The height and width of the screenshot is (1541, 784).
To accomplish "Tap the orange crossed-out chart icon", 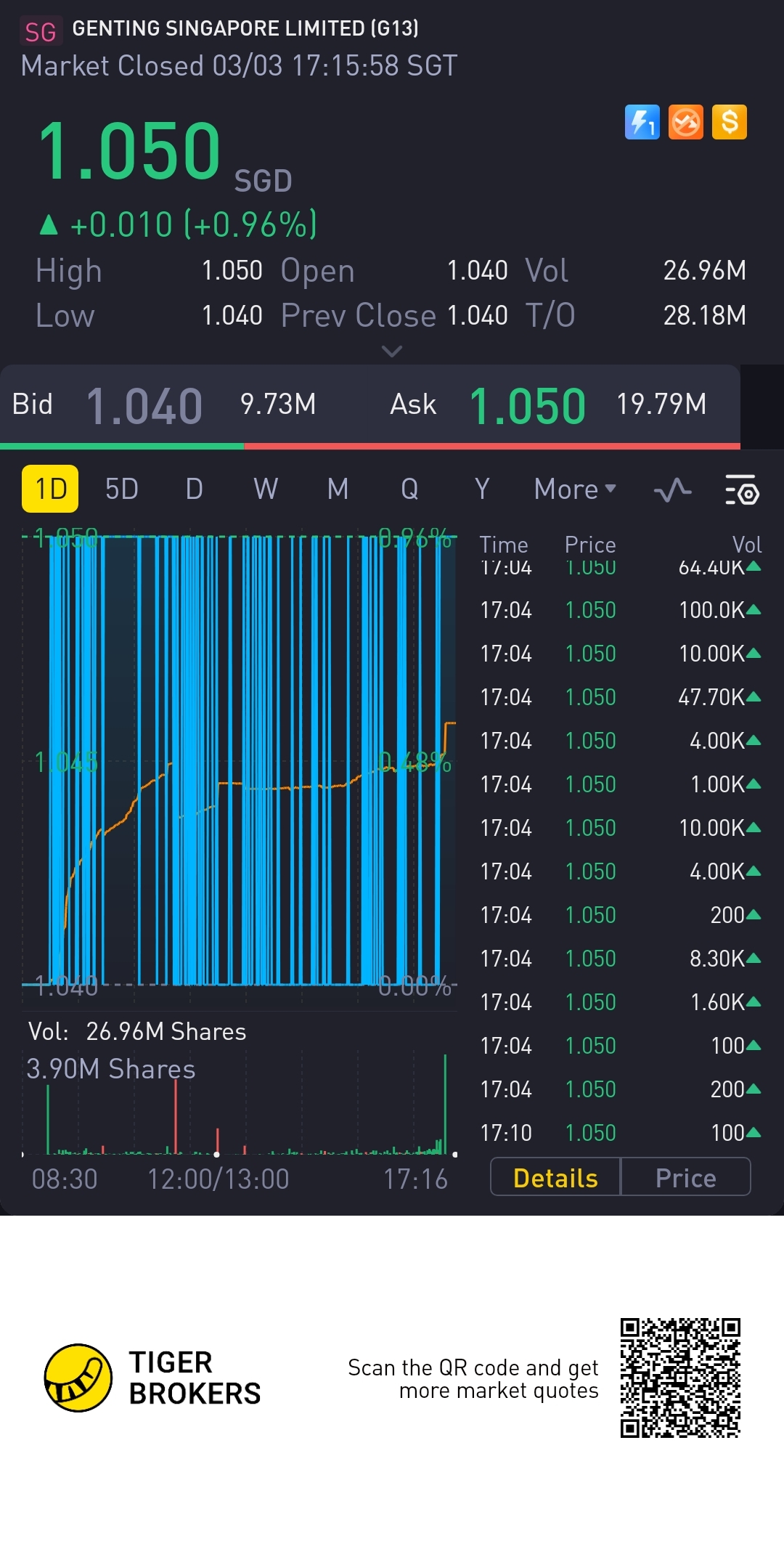I will tap(685, 122).
